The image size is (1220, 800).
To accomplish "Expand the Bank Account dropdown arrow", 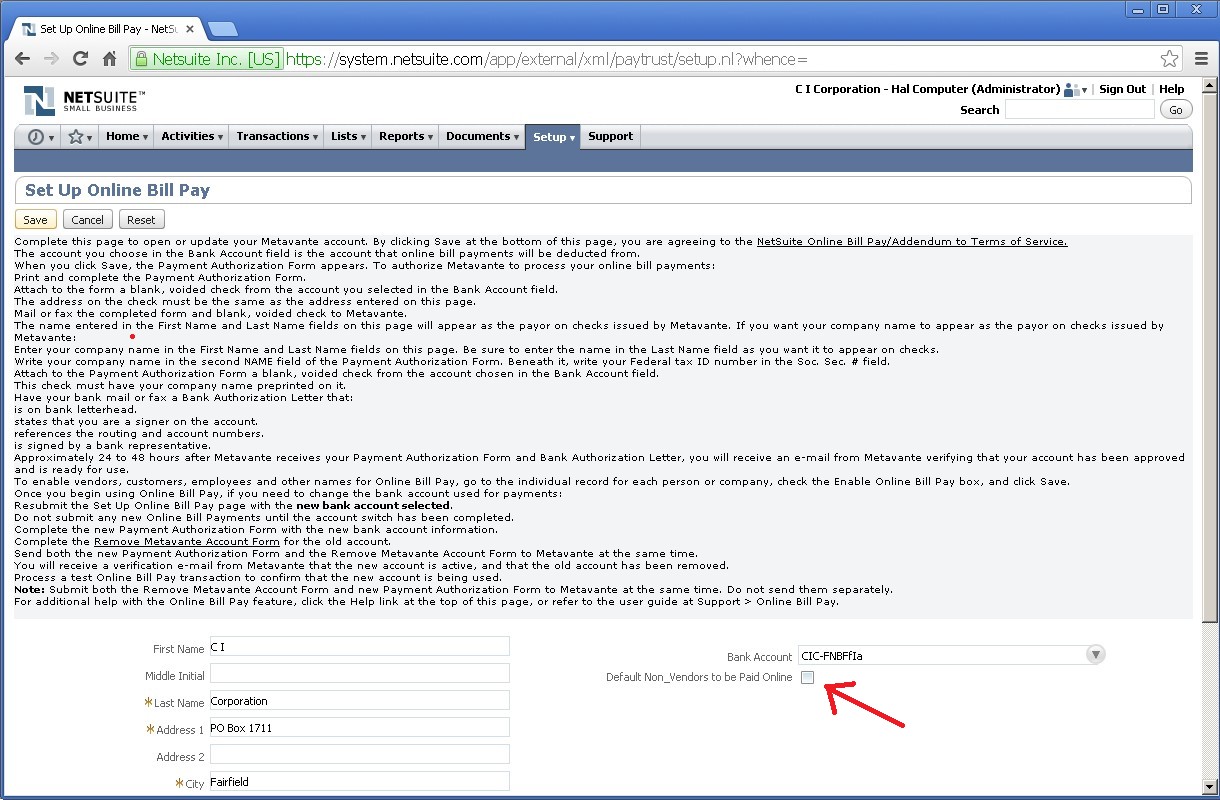I will point(1096,655).
